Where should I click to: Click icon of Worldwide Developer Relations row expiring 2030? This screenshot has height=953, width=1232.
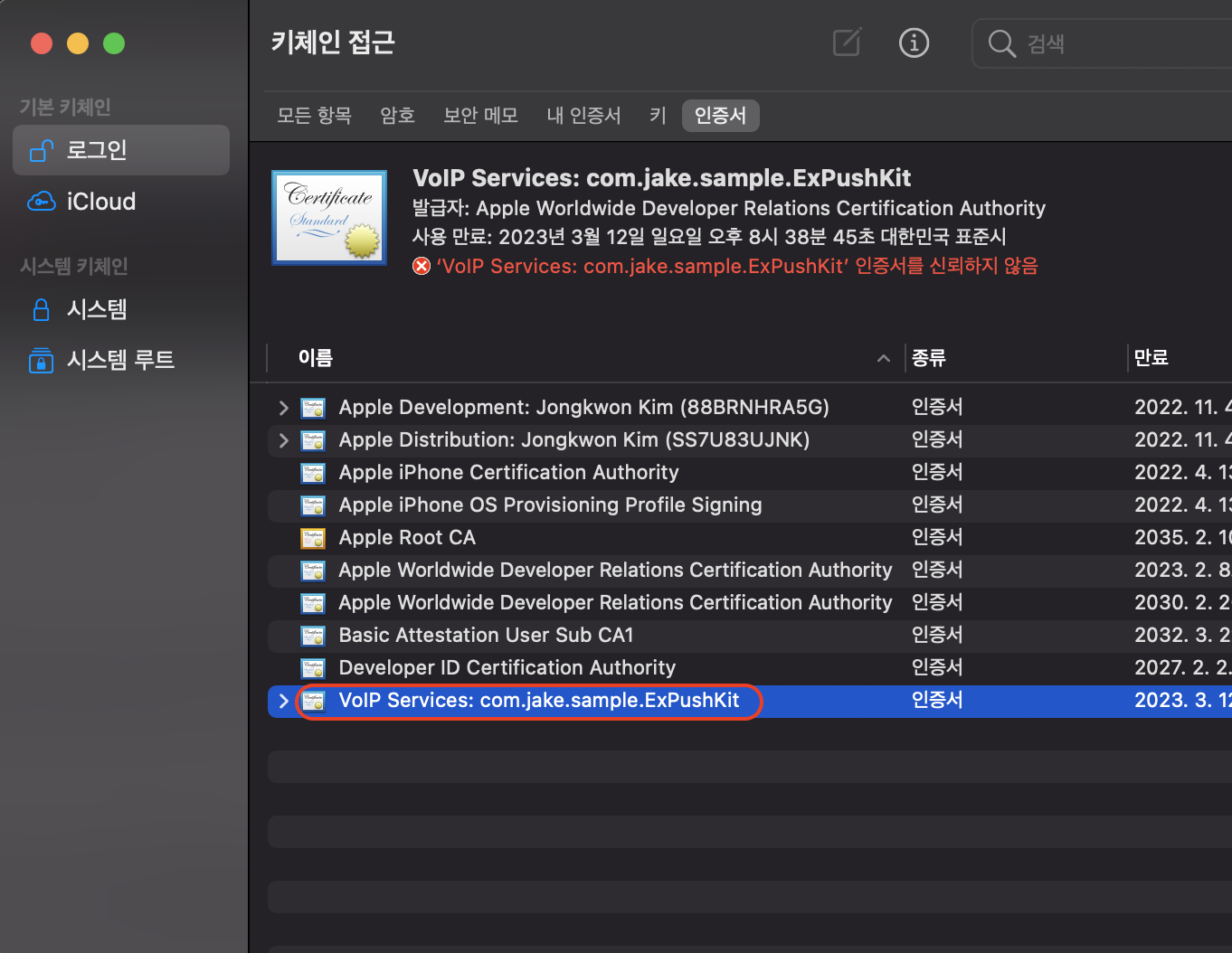pos(313,604)
